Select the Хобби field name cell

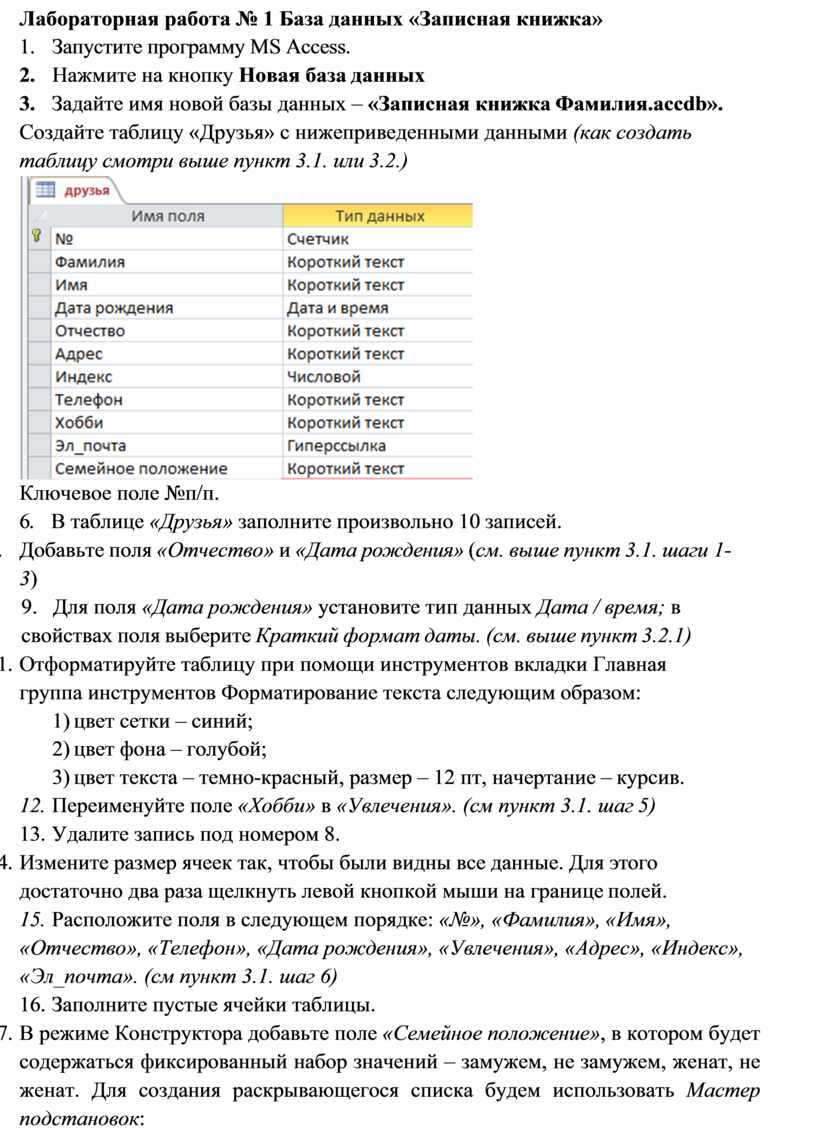167,422
